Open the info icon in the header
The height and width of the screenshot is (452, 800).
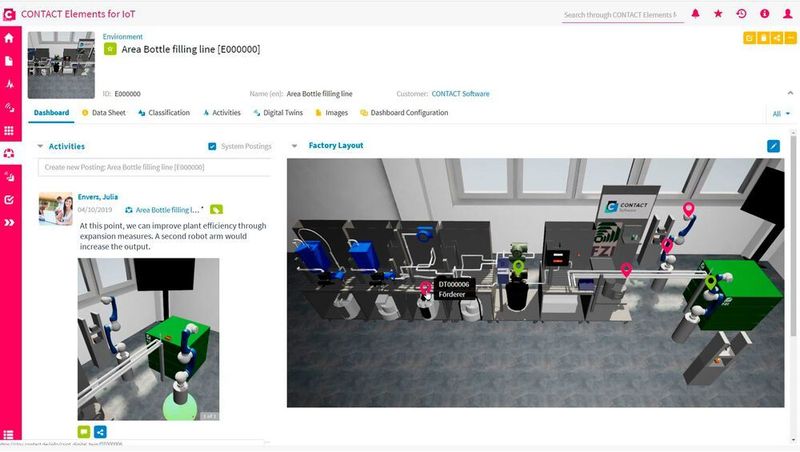click(764, 14)
